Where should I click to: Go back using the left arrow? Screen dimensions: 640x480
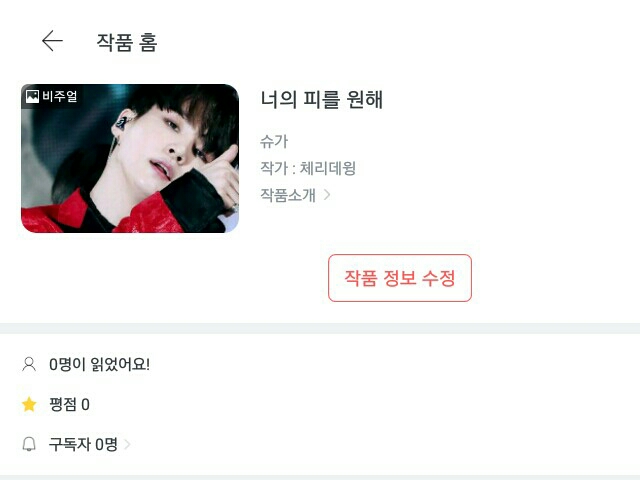(x=52, y=41)
